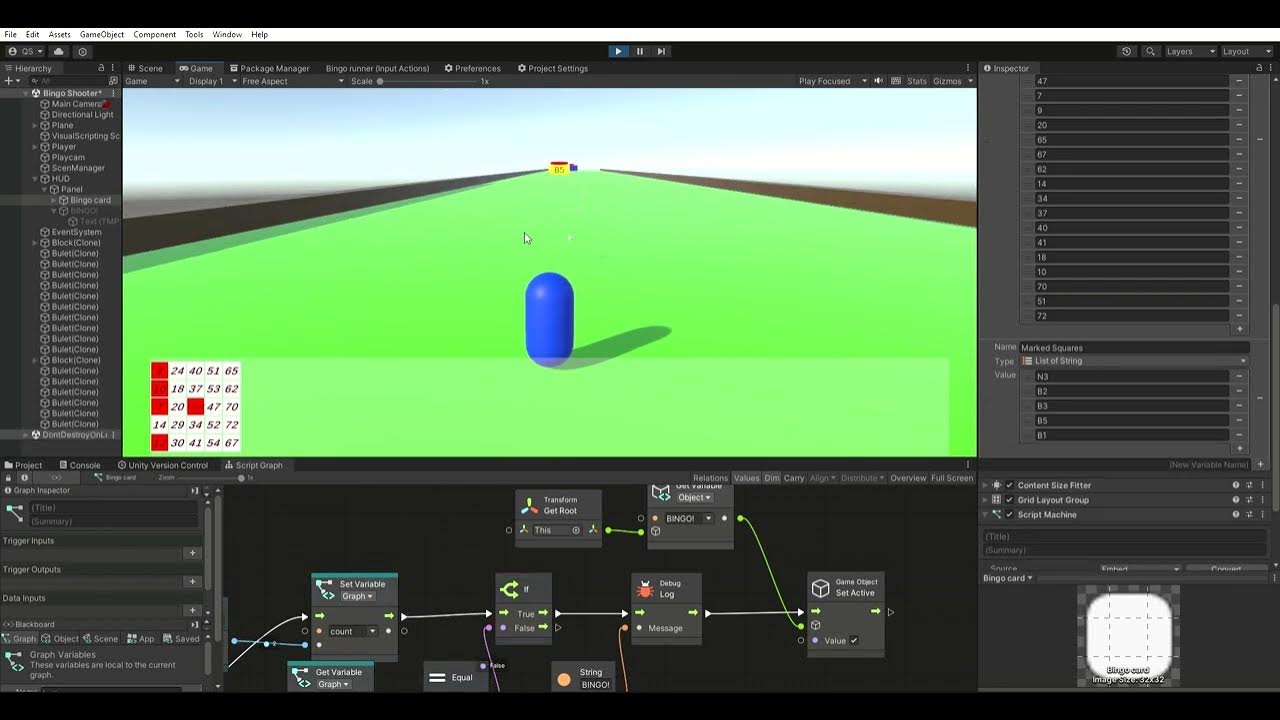Remove the Marked Squares N3 entry
This screenshot has width=1280, height=720.
point(1239,376)
